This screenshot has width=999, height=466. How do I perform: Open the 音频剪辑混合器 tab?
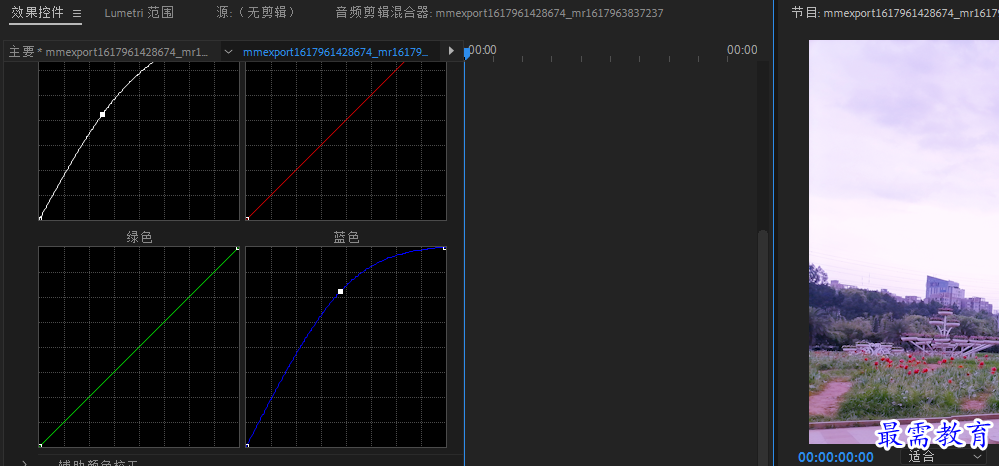point(499,13)
